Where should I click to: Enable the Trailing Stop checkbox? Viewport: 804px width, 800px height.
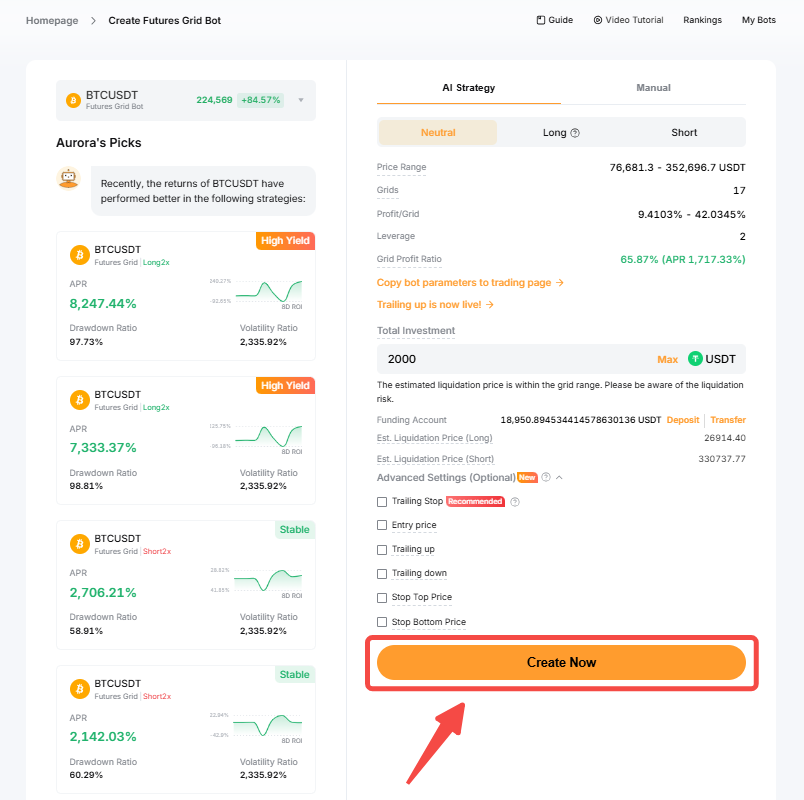[382, 501]
